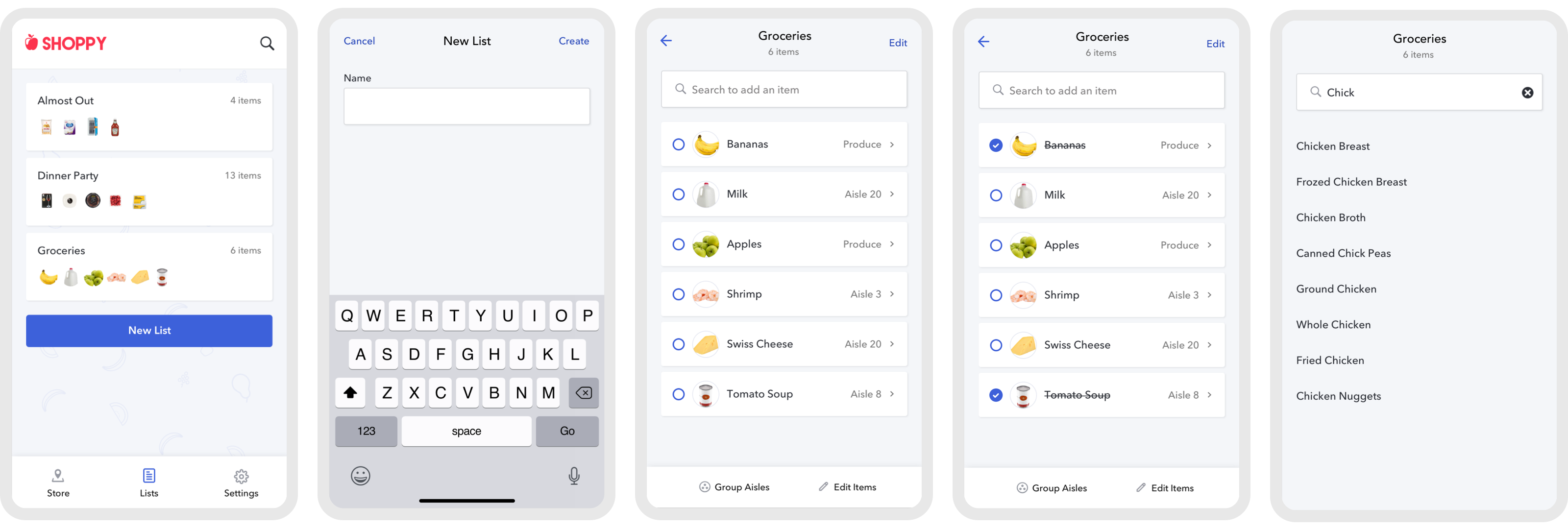The image size is (1568, 531).
Task: Tap the Create button in New List
Action: coord(573,40)
